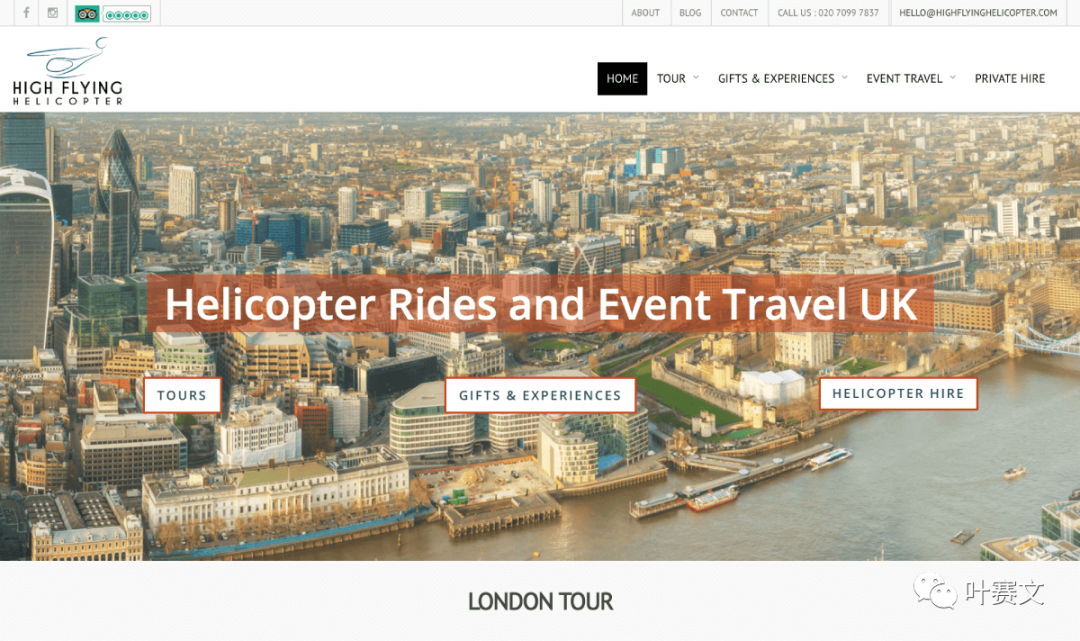This screenshot has height=641, width=1080.
Task: Click the WeChat watermark icon
Action: point(935,591)
